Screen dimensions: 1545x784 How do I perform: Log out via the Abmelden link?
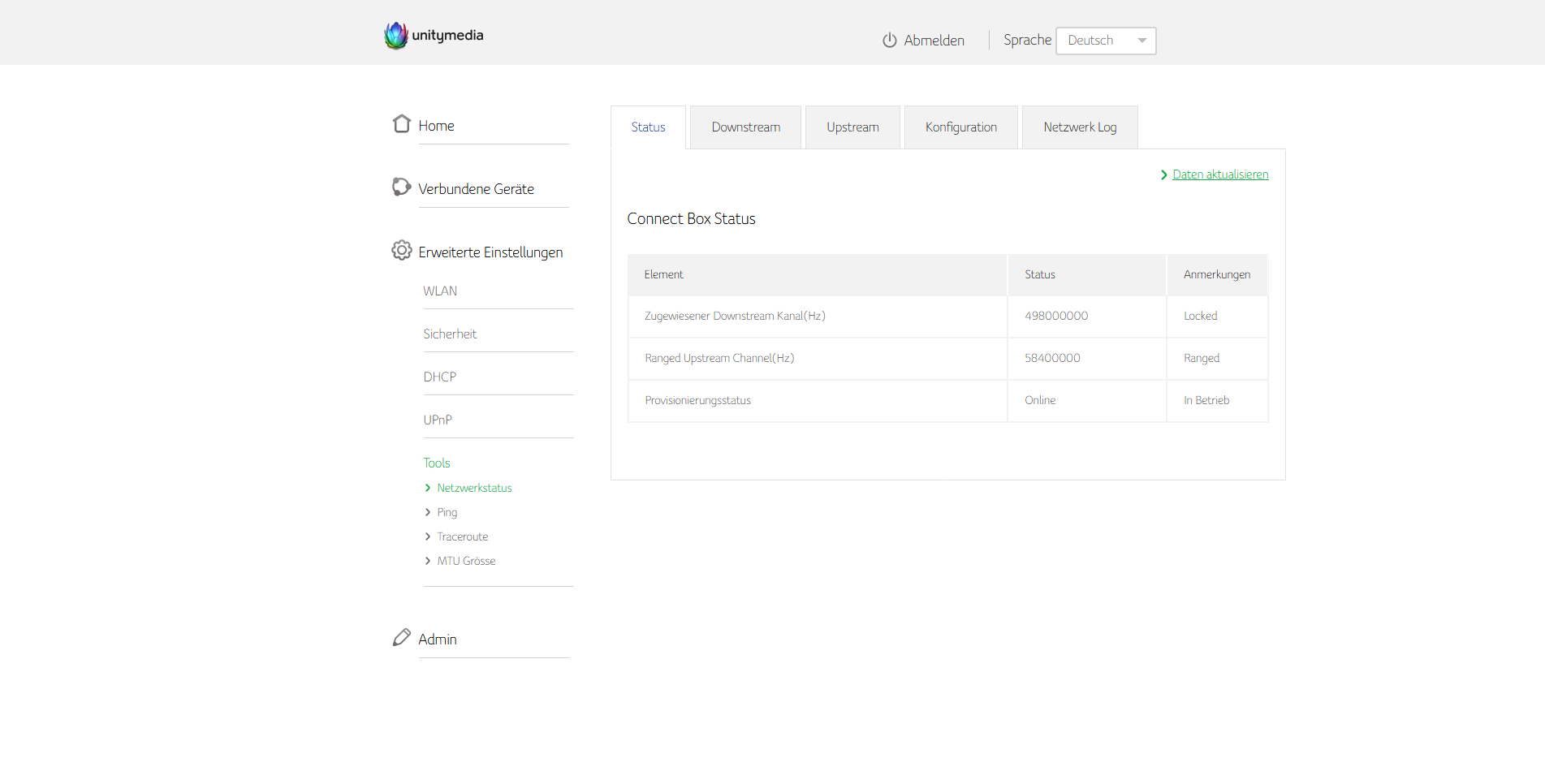coord(934,41)
